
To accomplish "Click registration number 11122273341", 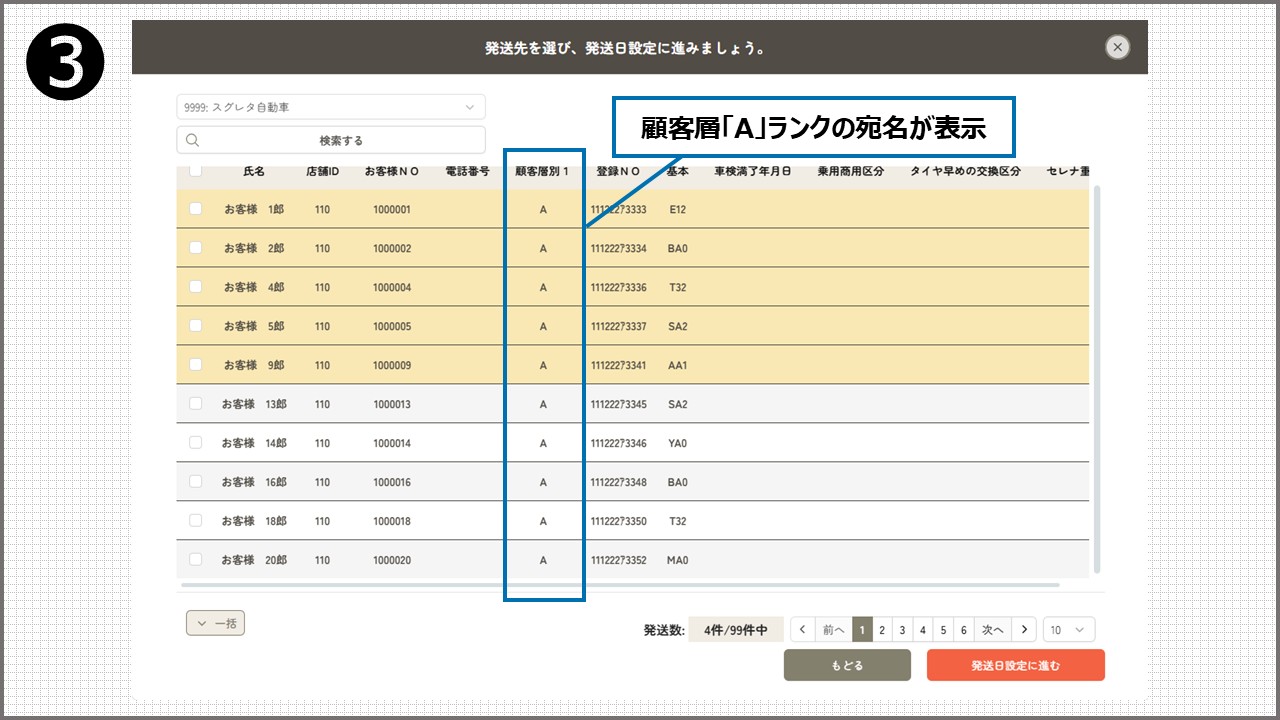I will 618,365.
